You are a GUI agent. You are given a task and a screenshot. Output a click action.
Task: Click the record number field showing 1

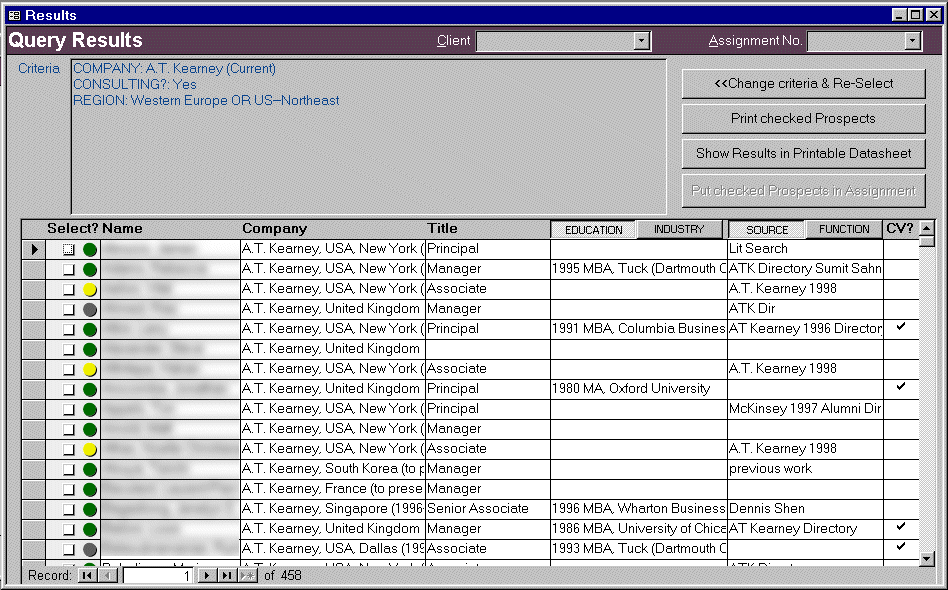pos(158,575)
